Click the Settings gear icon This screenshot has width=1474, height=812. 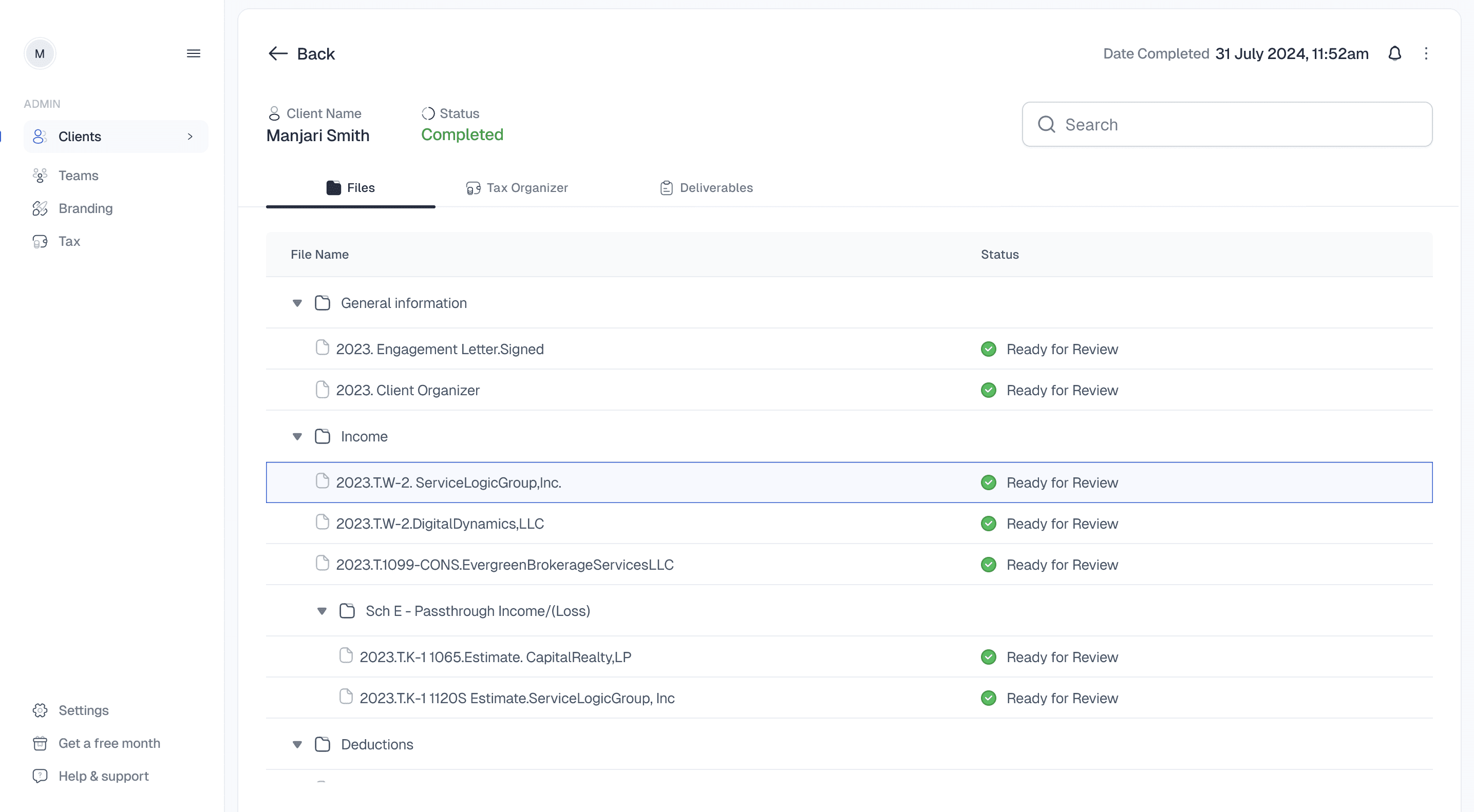[40, 710]
